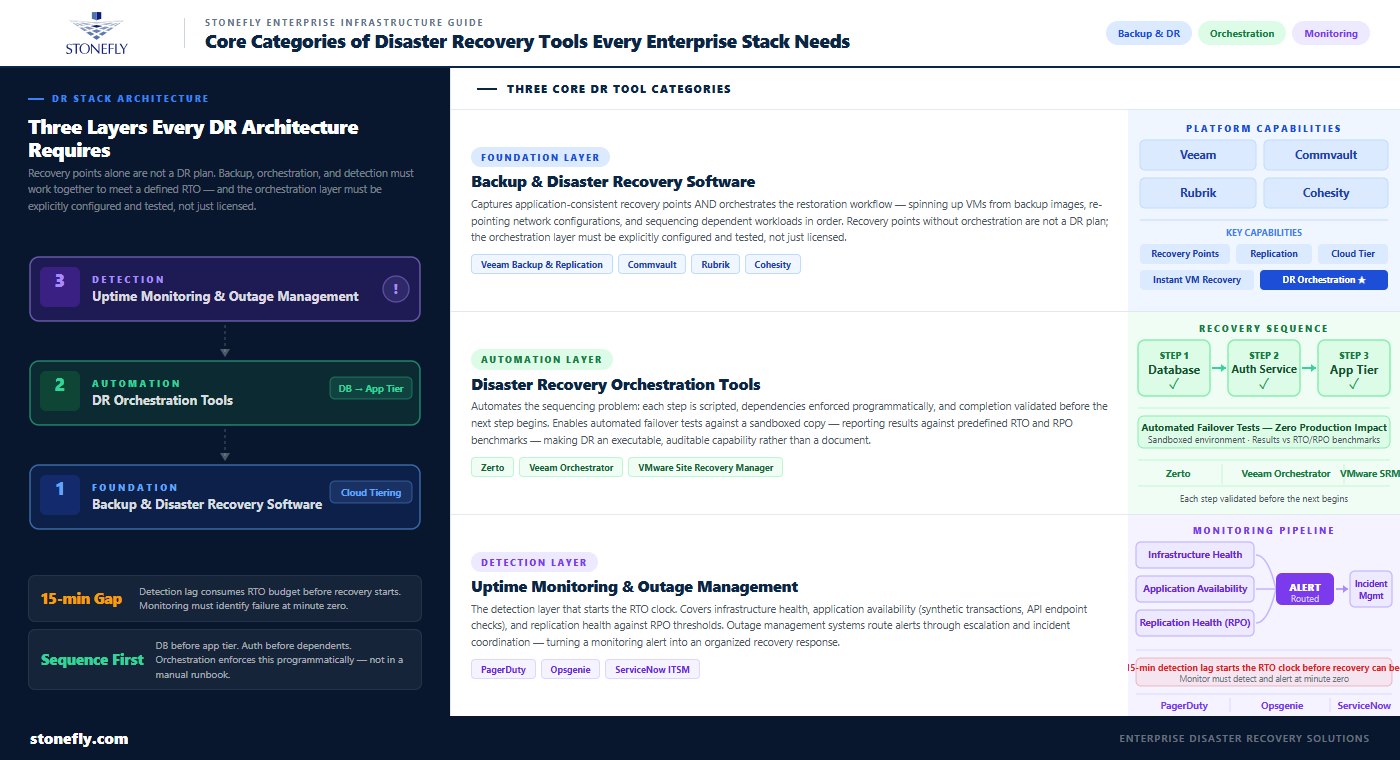Click Disaster Recovery Orchestration Tools heading
Viewport: 1400px width, 760px height.
pos(616,385)
